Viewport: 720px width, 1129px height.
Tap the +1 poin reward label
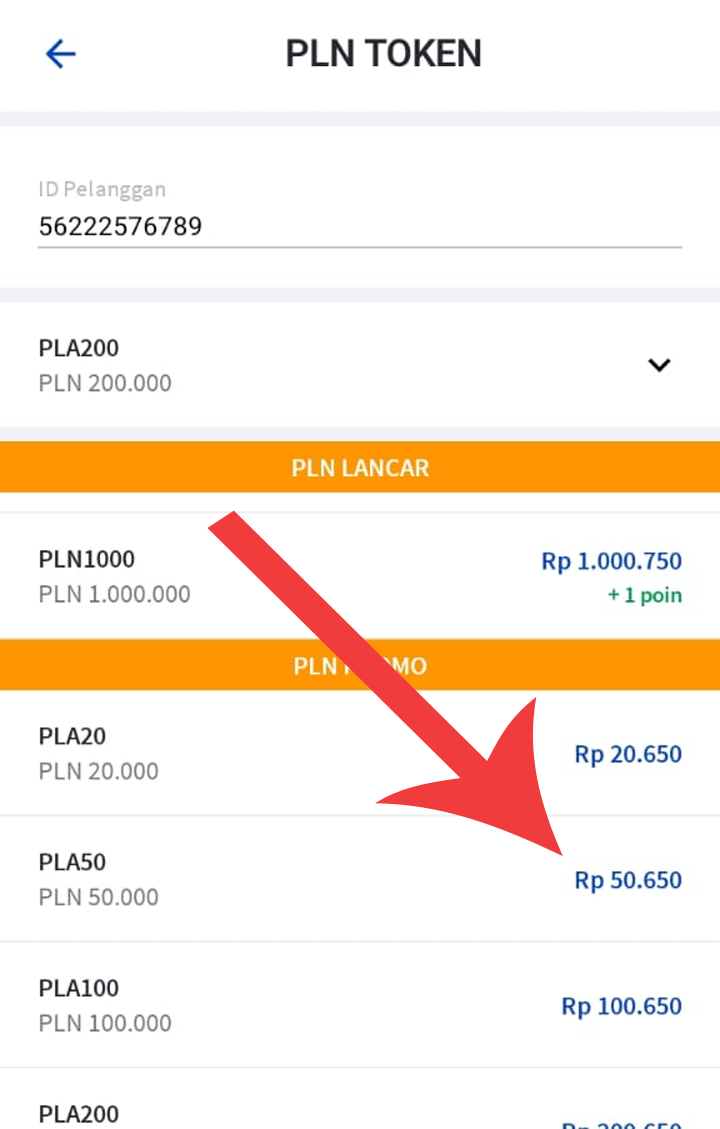[644, 596]
